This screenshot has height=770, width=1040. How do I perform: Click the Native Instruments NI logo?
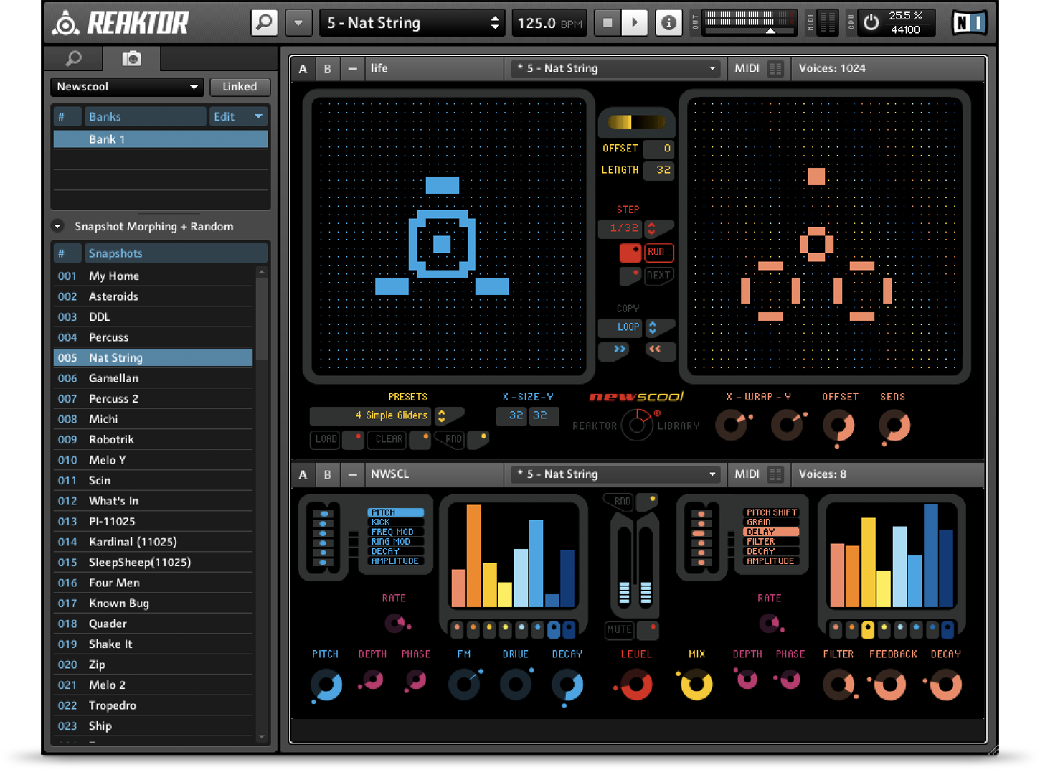(x=969, y=23)
